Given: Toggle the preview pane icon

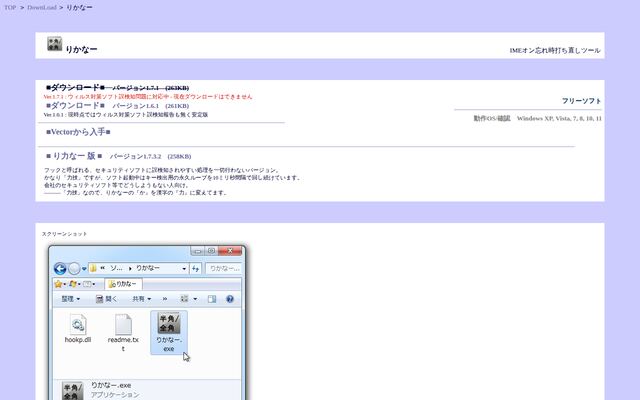Looking at the screenshot, I should [212, 299].
